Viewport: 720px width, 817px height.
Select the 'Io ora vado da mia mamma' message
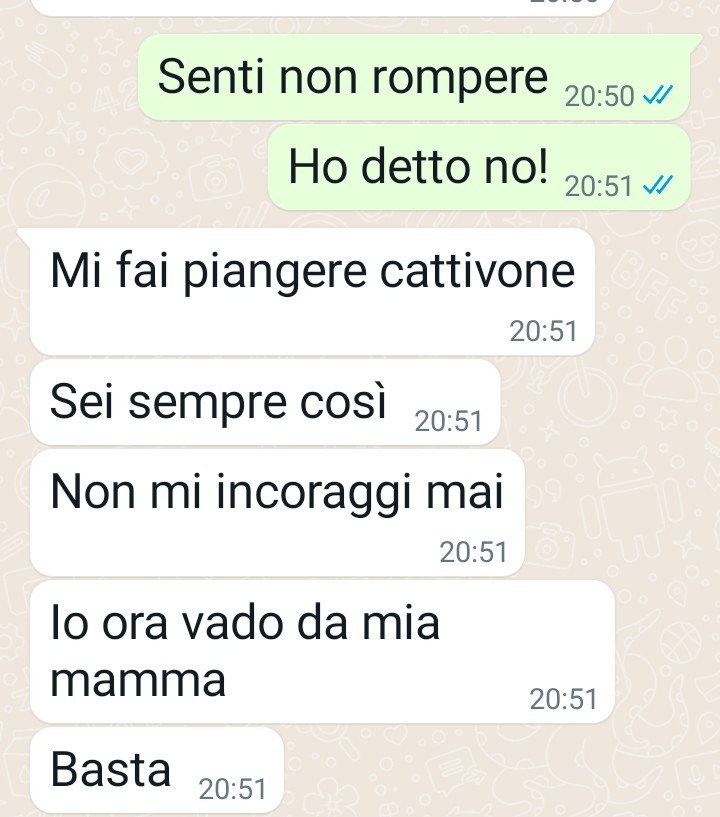click(x=322, y=651)
